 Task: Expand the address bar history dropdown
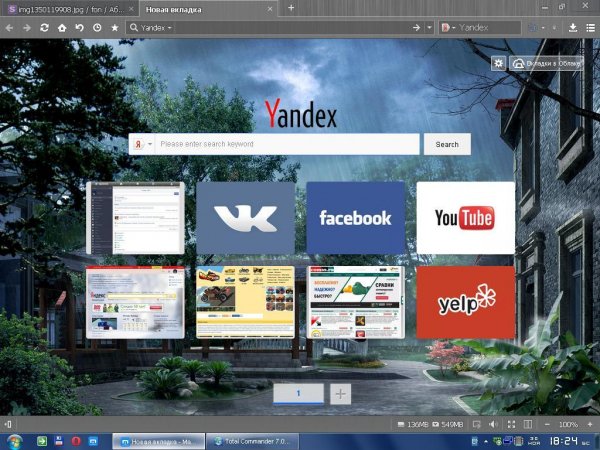pos(429,28)
